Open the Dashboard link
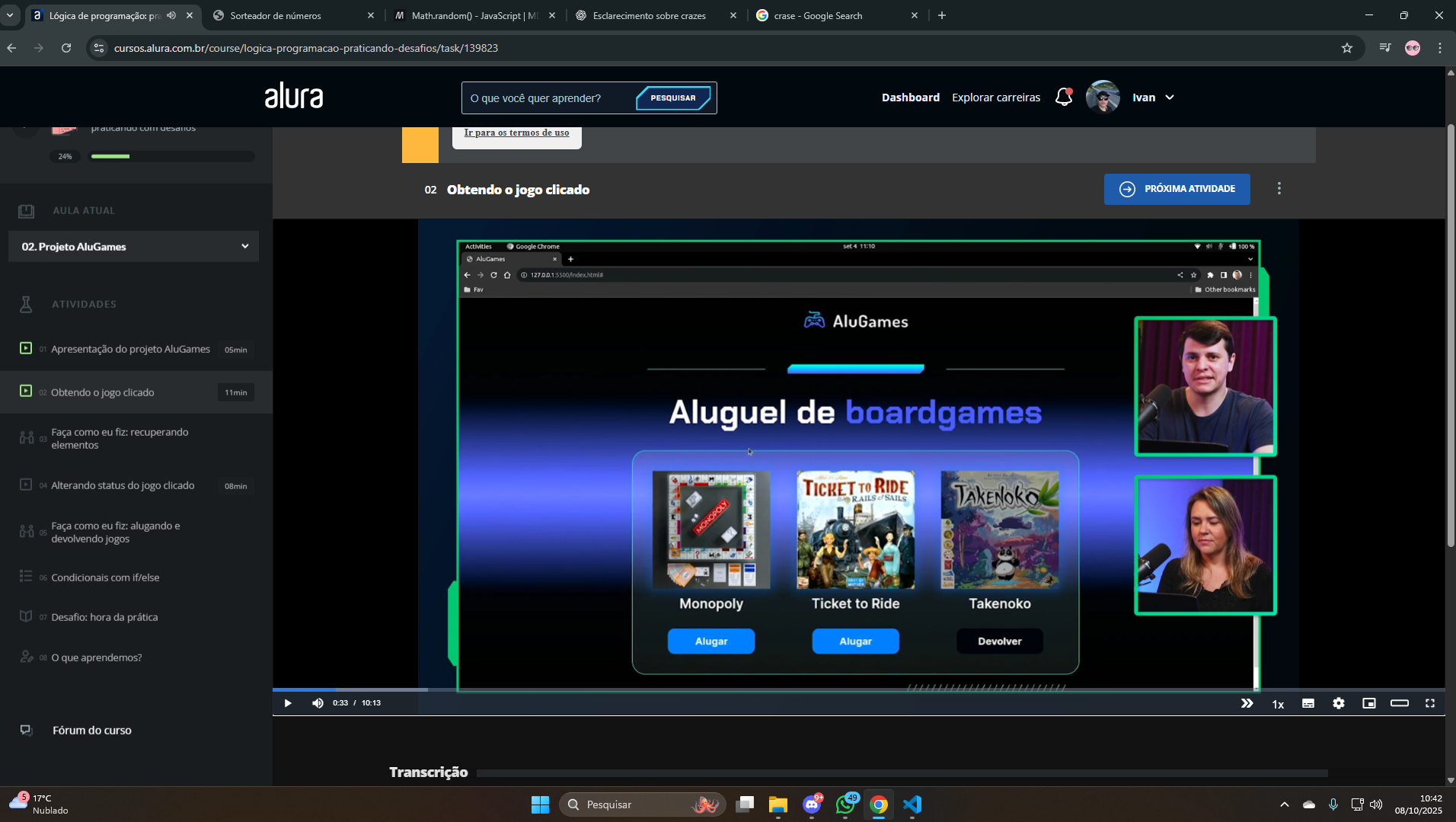The width and height of the screenshot is (1456, 822). (910, 98)
